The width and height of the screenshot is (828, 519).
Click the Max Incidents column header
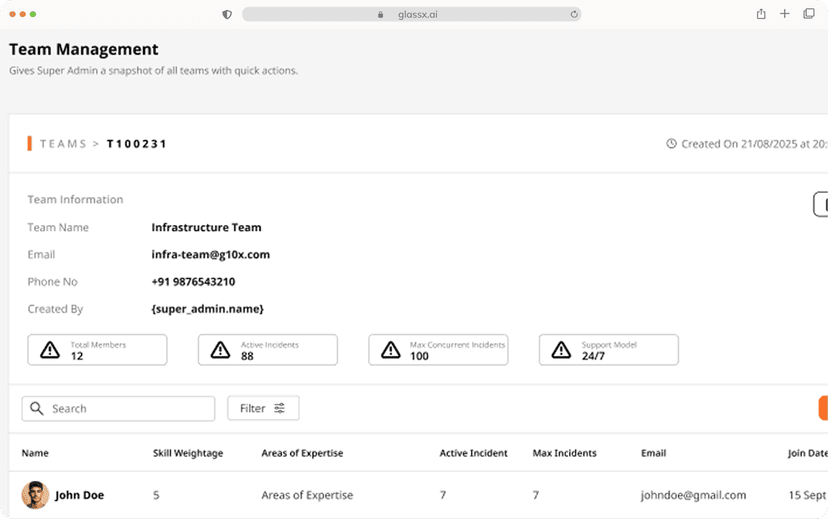[x=564, y=453]
